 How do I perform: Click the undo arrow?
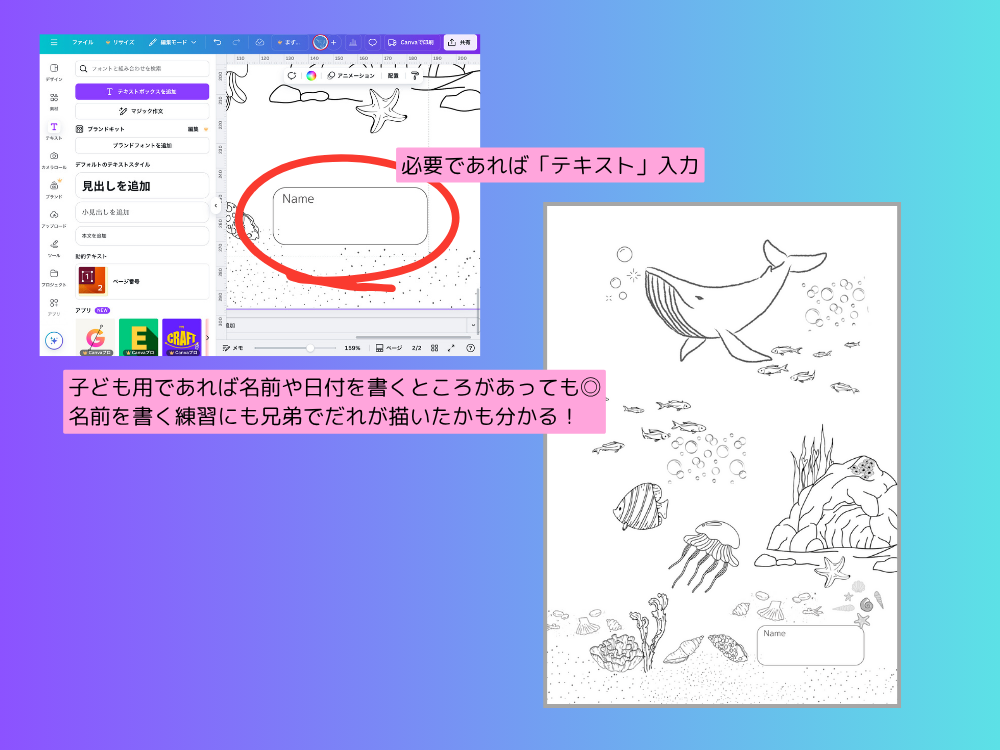[217, 43]
